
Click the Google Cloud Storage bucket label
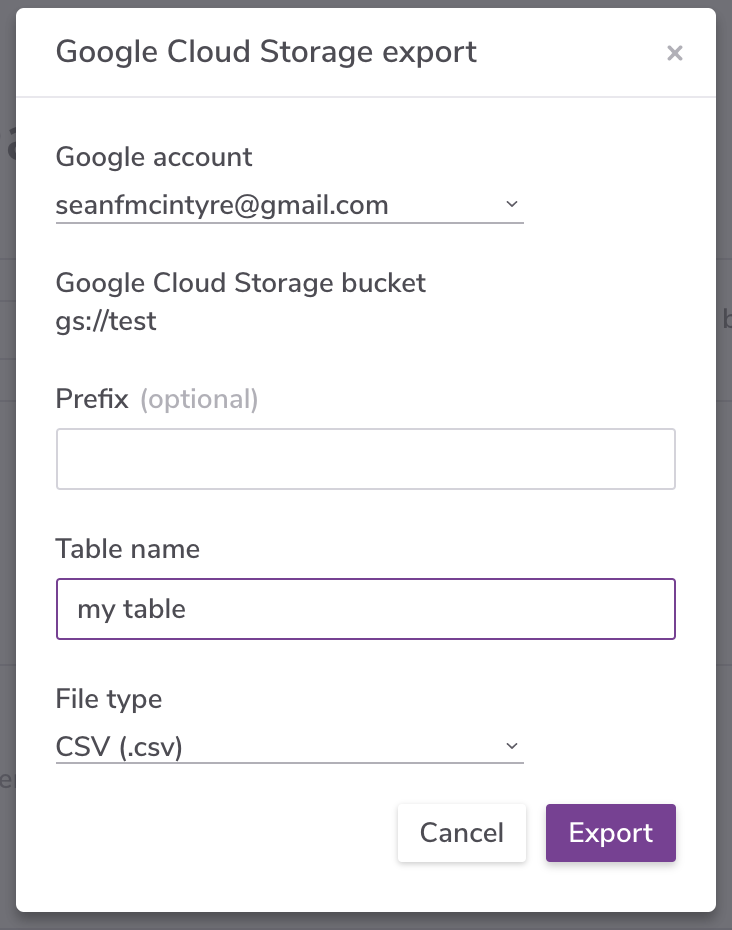241,283
